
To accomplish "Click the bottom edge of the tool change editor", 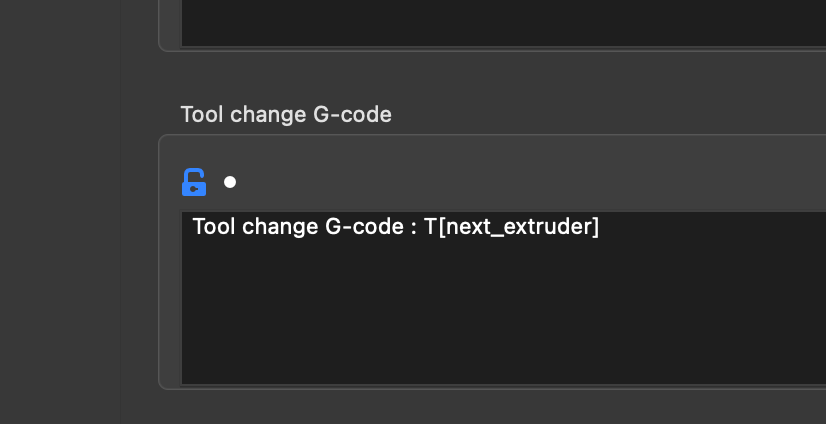I will point(503,385).
